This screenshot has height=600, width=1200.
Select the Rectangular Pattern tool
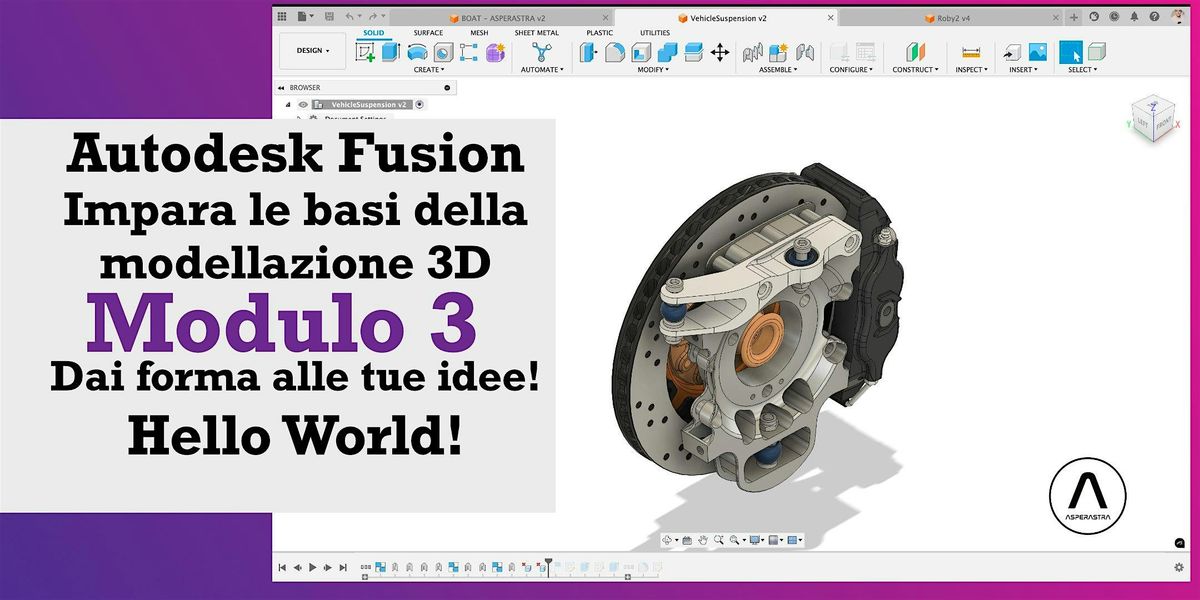coord(468,53)
